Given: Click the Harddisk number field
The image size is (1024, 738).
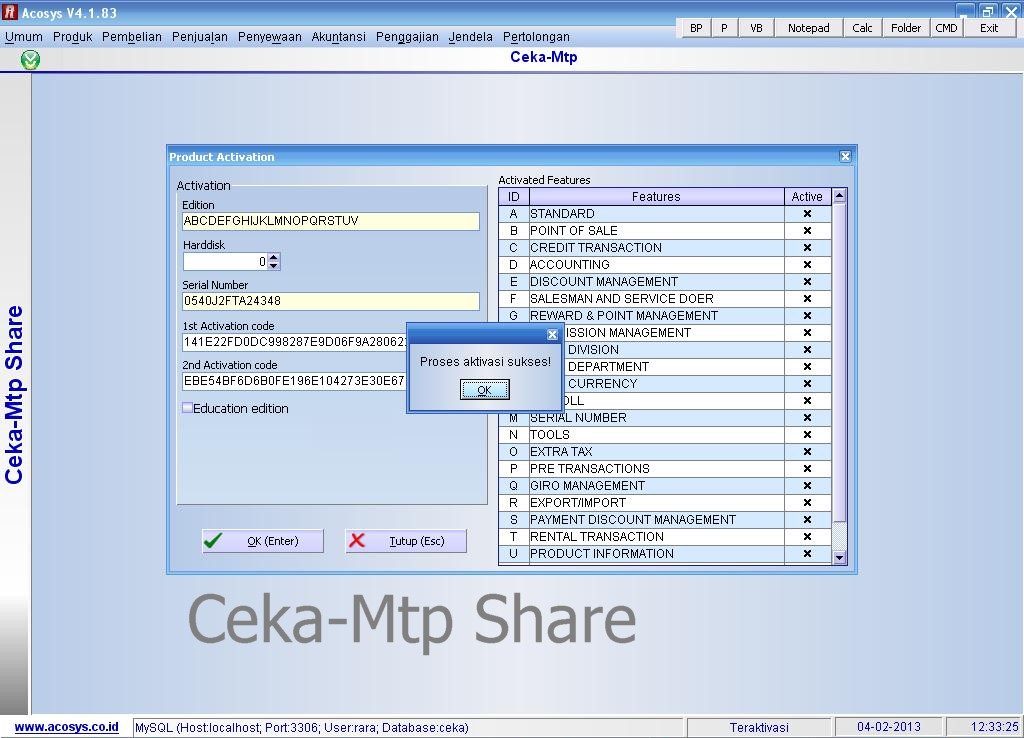Looking at the screenshot, I should (x=225, y=261).
